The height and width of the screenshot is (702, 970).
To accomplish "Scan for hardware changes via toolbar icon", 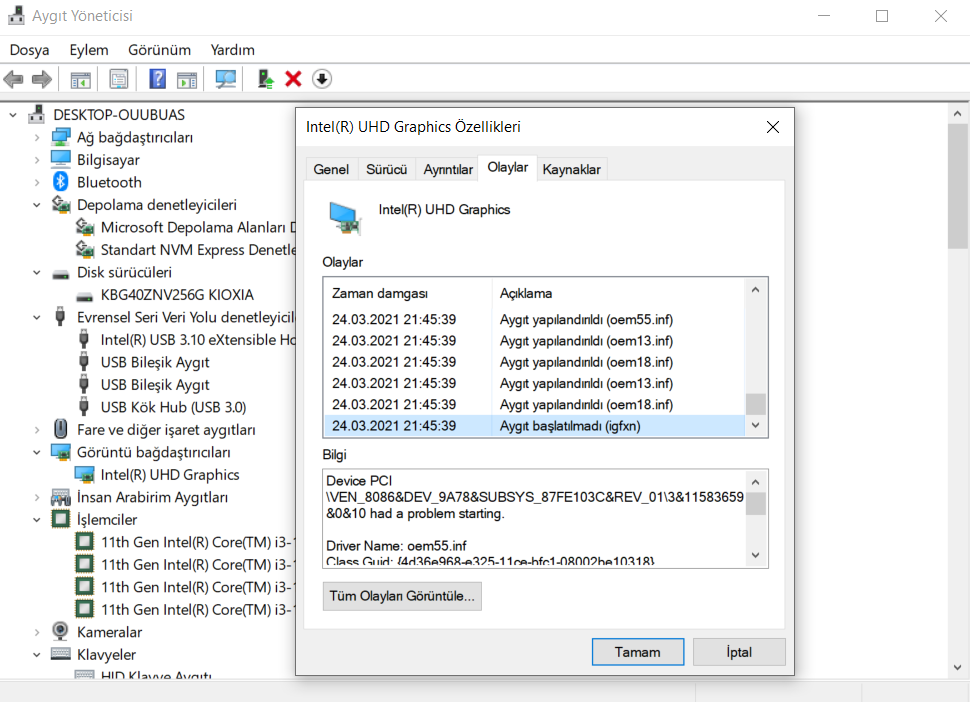I will click(x=225, y=78).
